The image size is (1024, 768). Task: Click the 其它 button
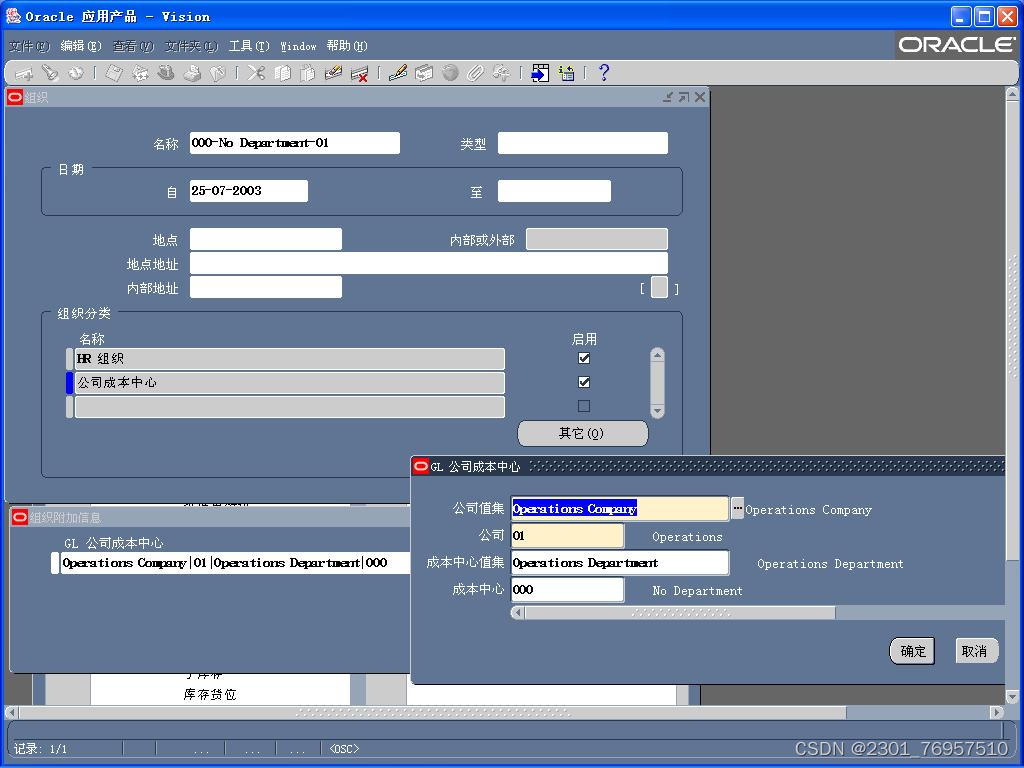583,433
